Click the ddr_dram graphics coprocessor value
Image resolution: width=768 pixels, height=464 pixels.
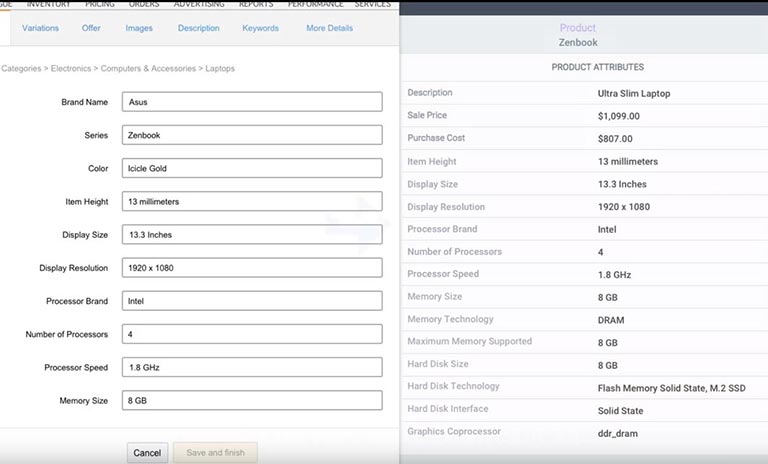click(x=618, y=434)
